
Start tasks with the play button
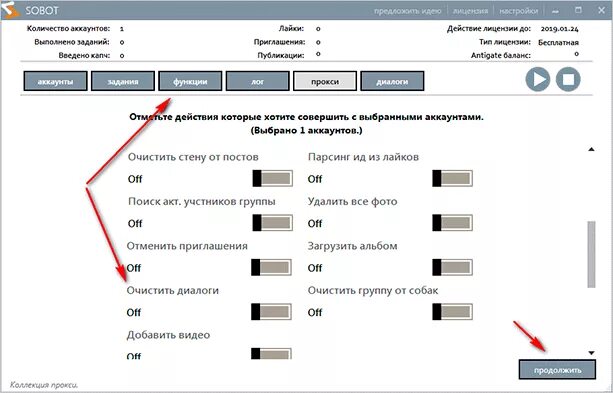tap(538, 79)
